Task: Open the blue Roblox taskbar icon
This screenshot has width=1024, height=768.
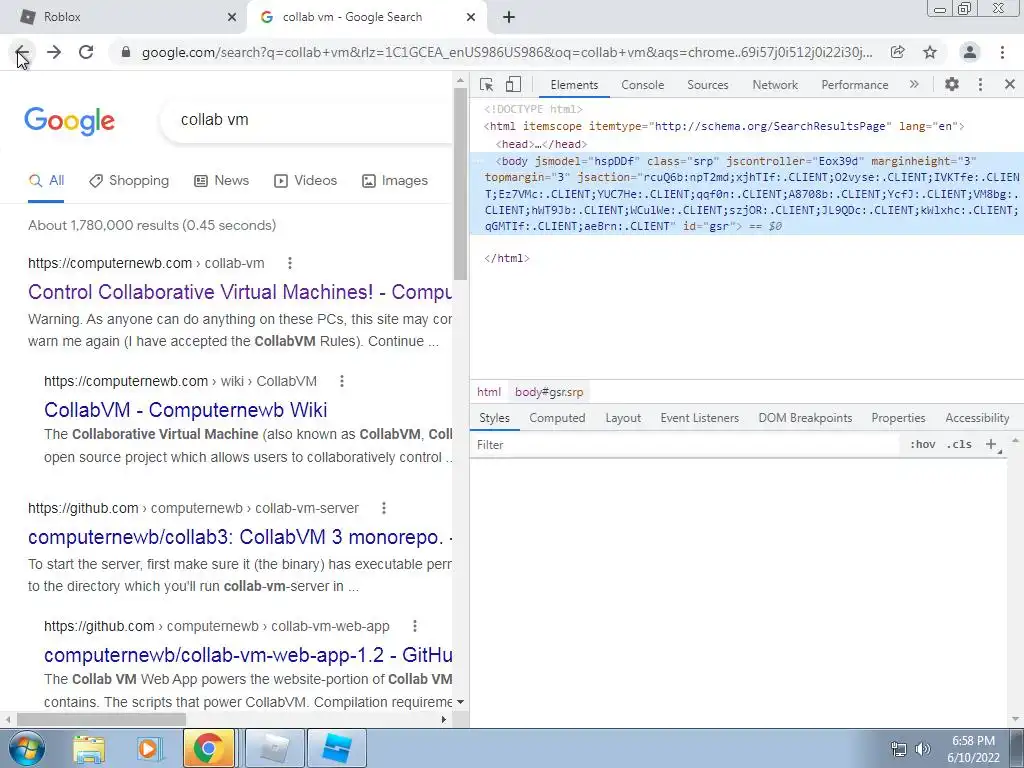Action: point(337,748)
